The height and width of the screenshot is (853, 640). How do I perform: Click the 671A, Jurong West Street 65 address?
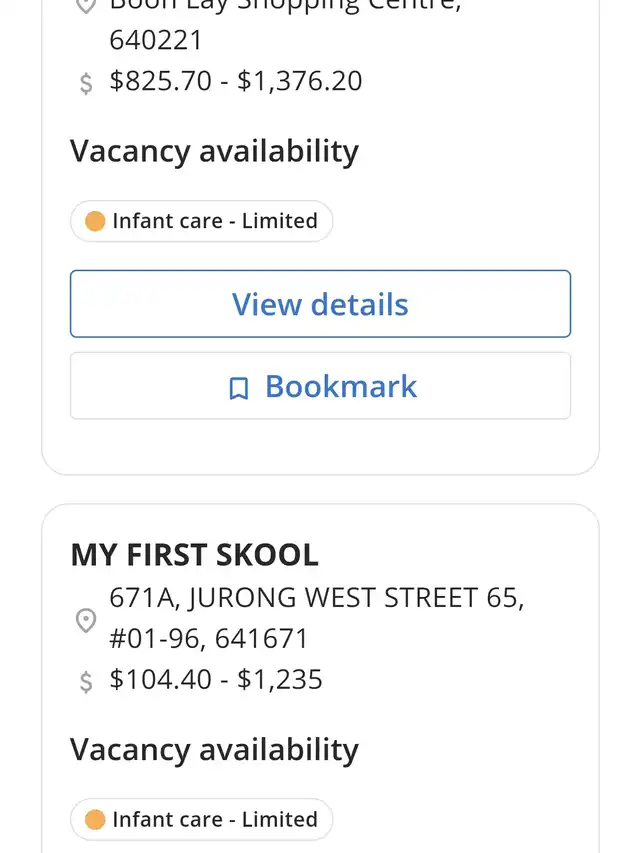(x=316, y=598)
